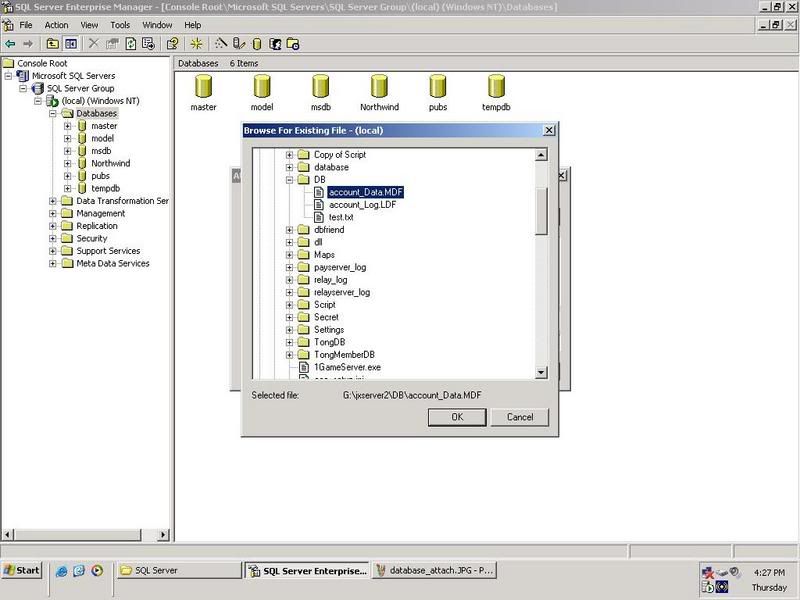800x600 pixels.
Task: Toggle the Show/Hide Console Tree icon
Action: tap(70, 44)
